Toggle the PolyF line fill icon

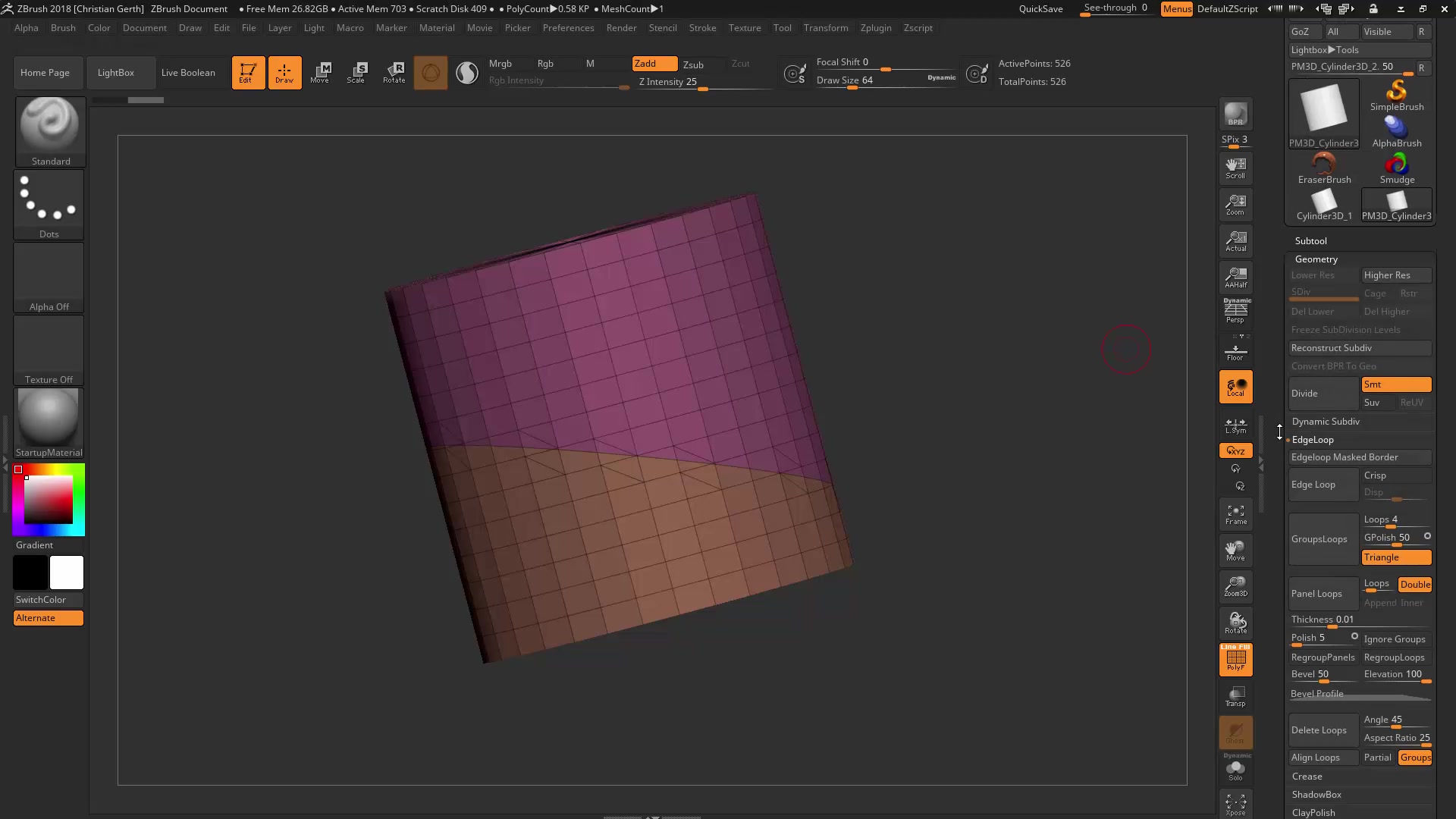tap(1235, 659)
